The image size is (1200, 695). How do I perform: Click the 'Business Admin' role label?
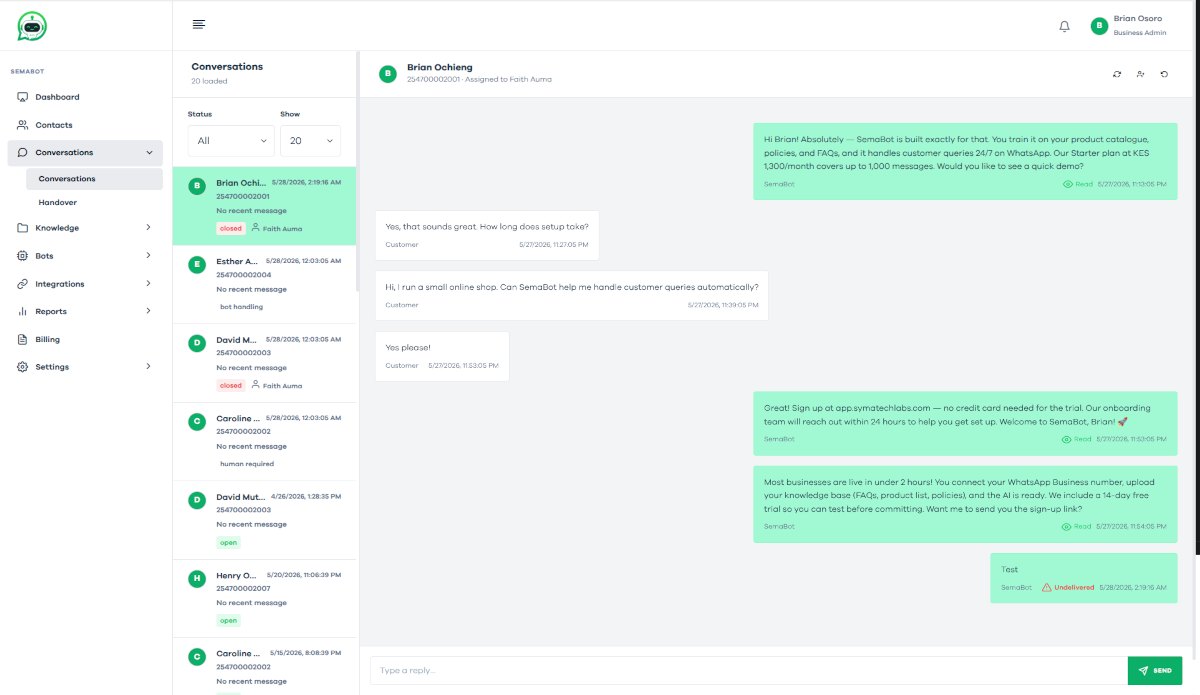pyautogui.click(x=1140, y=33)
